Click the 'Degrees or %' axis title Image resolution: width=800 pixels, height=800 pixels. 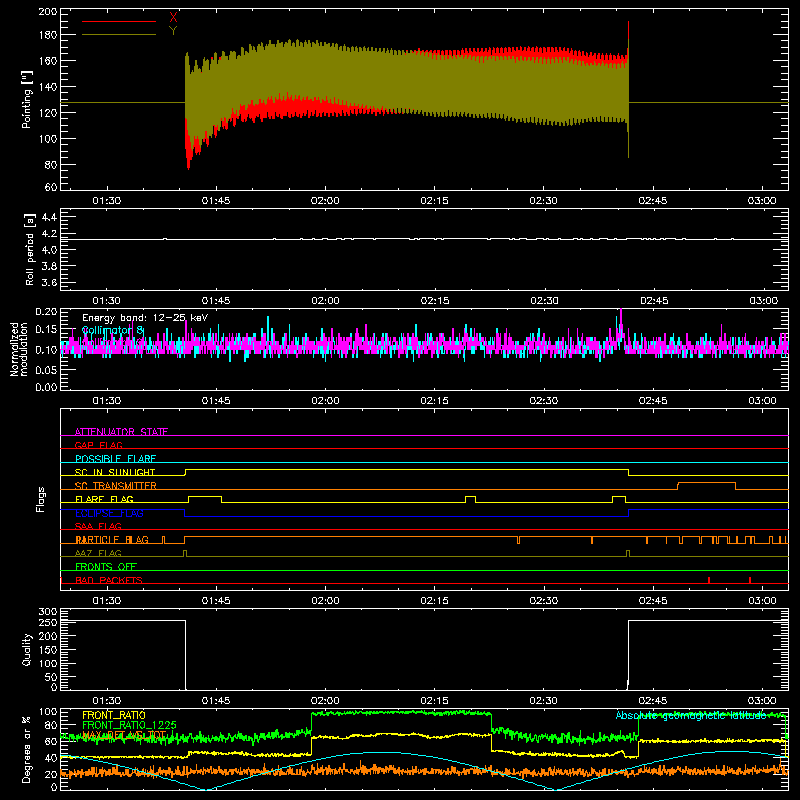pyautogui.click(x=27, y=750)
